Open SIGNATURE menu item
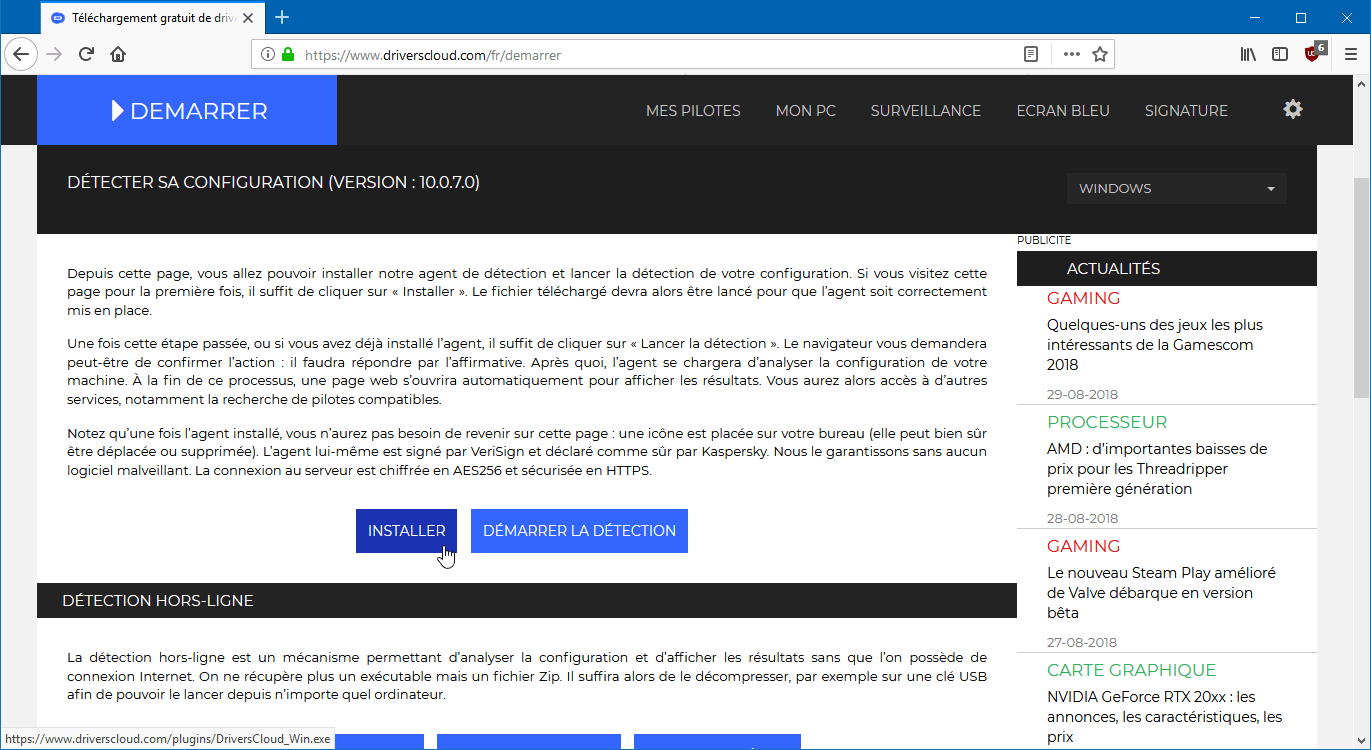The height and width of the screenshot is (750, 1371). pos(1186,111)
